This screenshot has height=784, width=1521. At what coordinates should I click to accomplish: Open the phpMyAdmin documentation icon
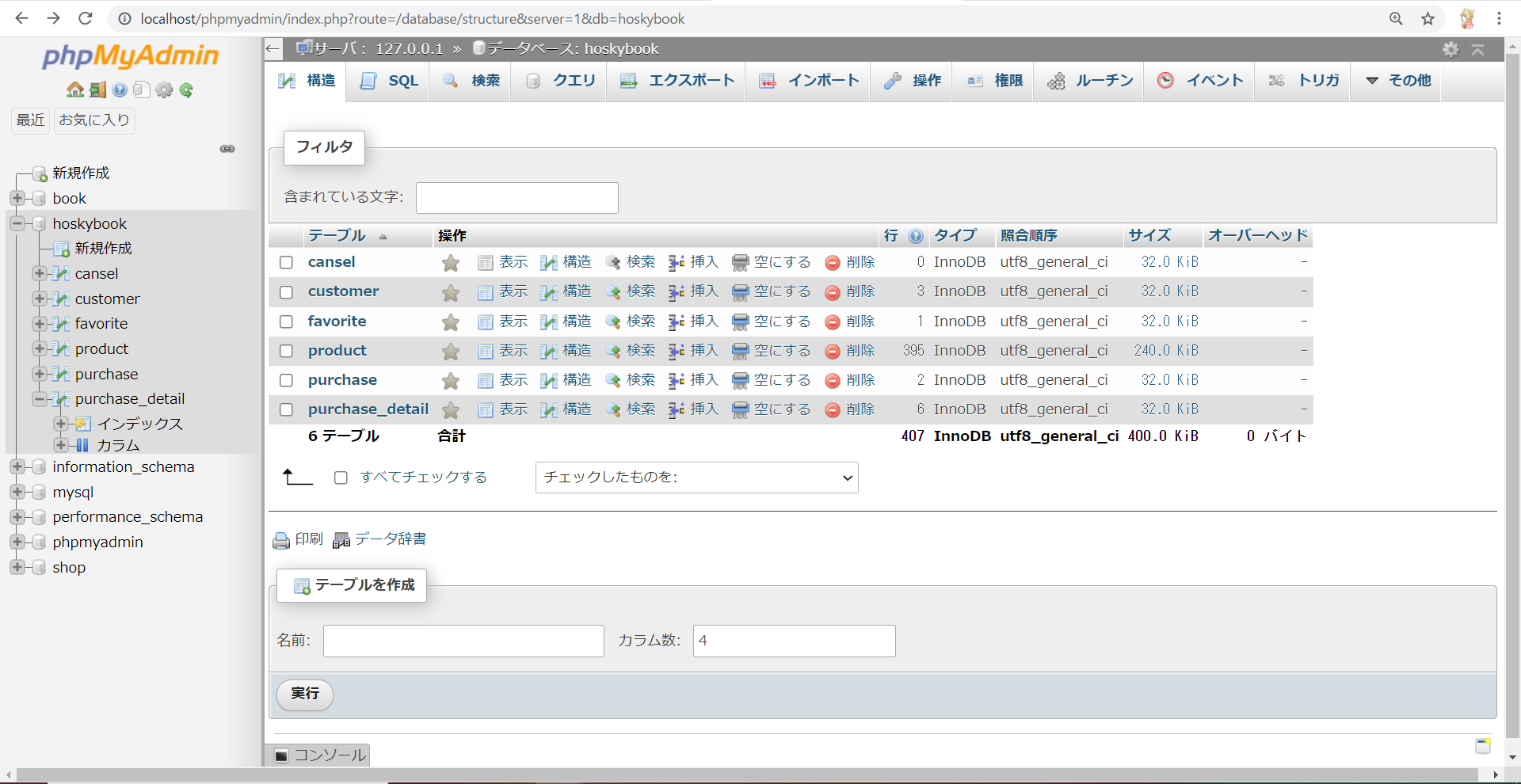point(120,89)
